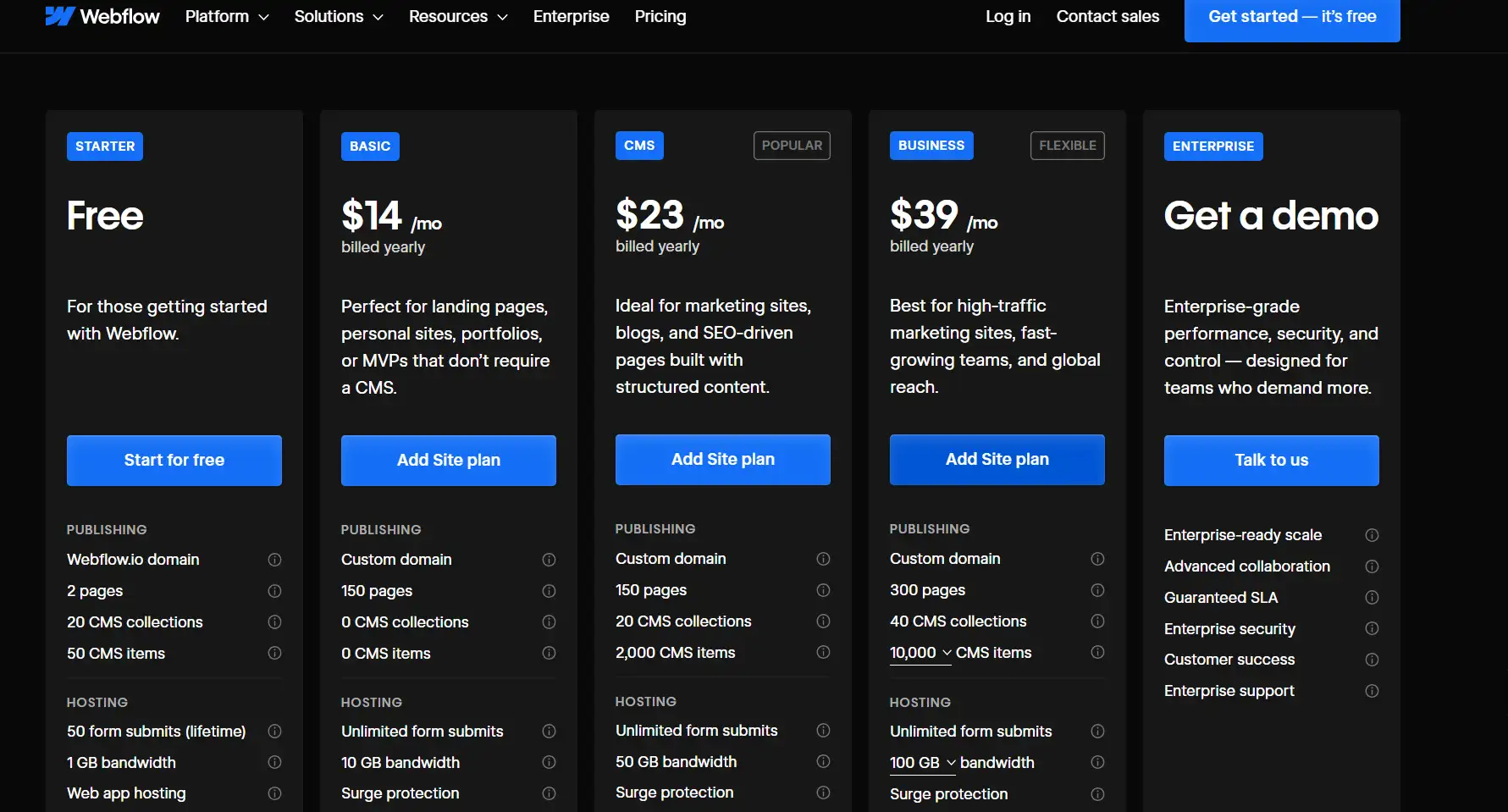Show info for Customer success
This screenshot has width=1508, height=812.
tap(1372, 660)
